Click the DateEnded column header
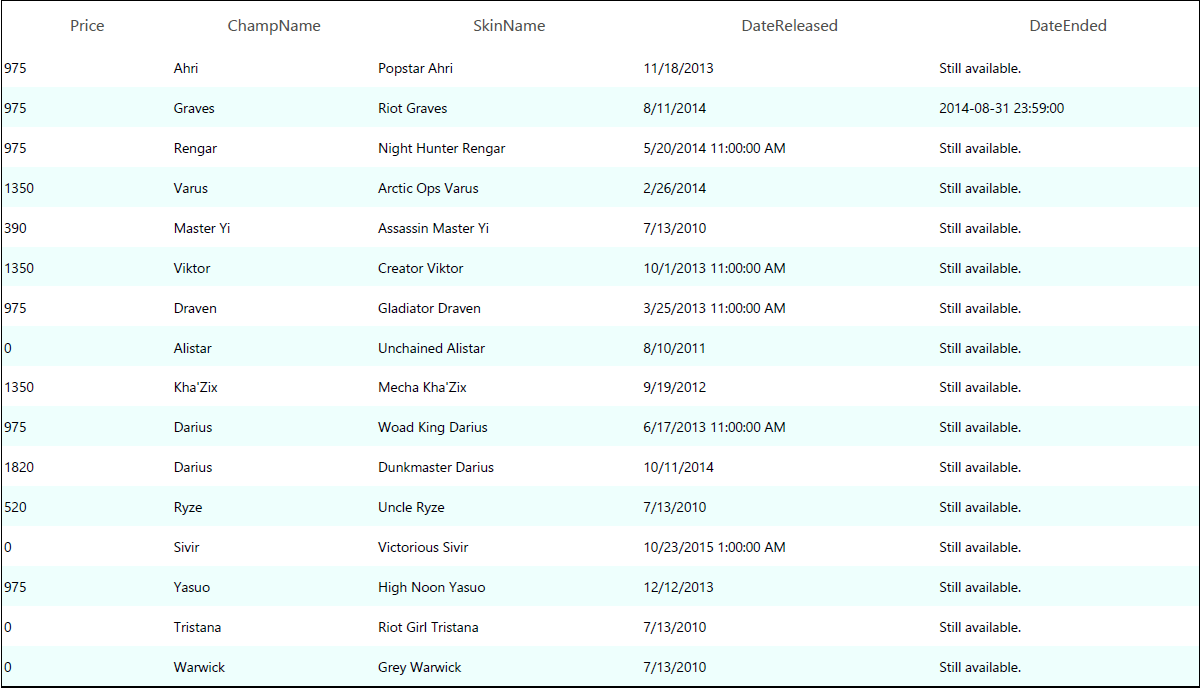1202x690 pixels. (1068, 26)
